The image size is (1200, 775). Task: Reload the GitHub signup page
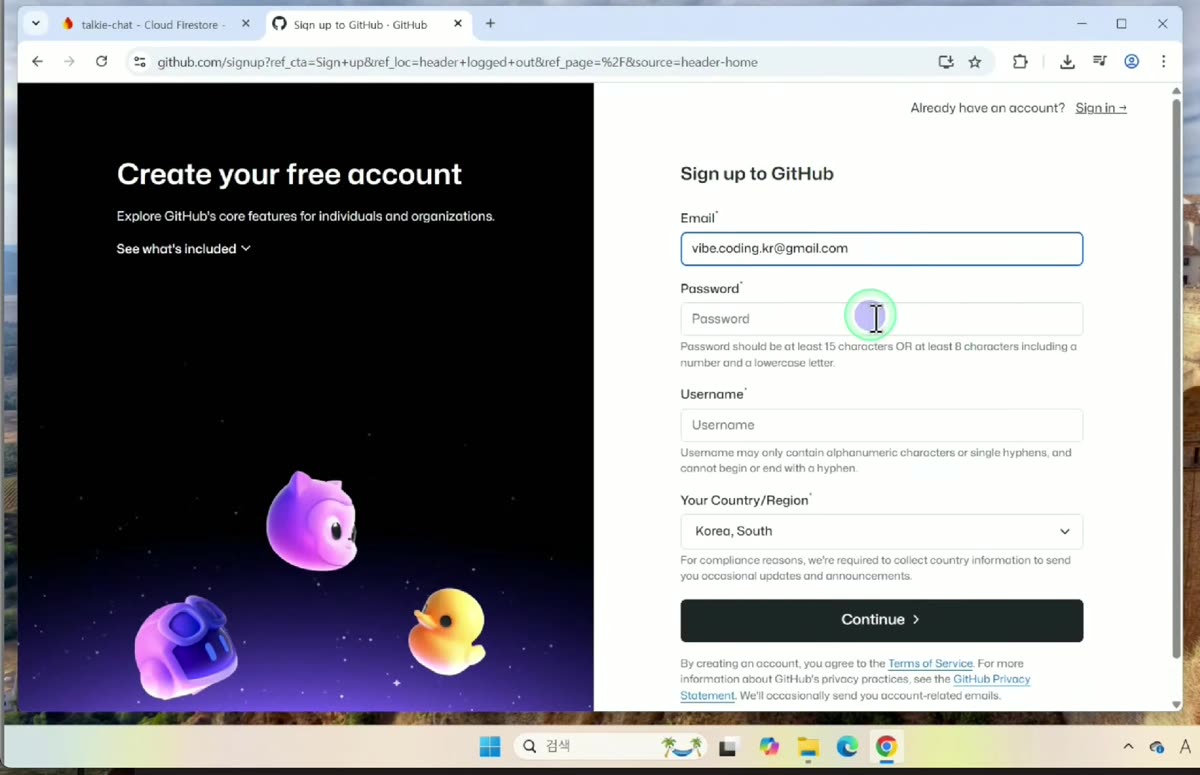click(101, 62)
